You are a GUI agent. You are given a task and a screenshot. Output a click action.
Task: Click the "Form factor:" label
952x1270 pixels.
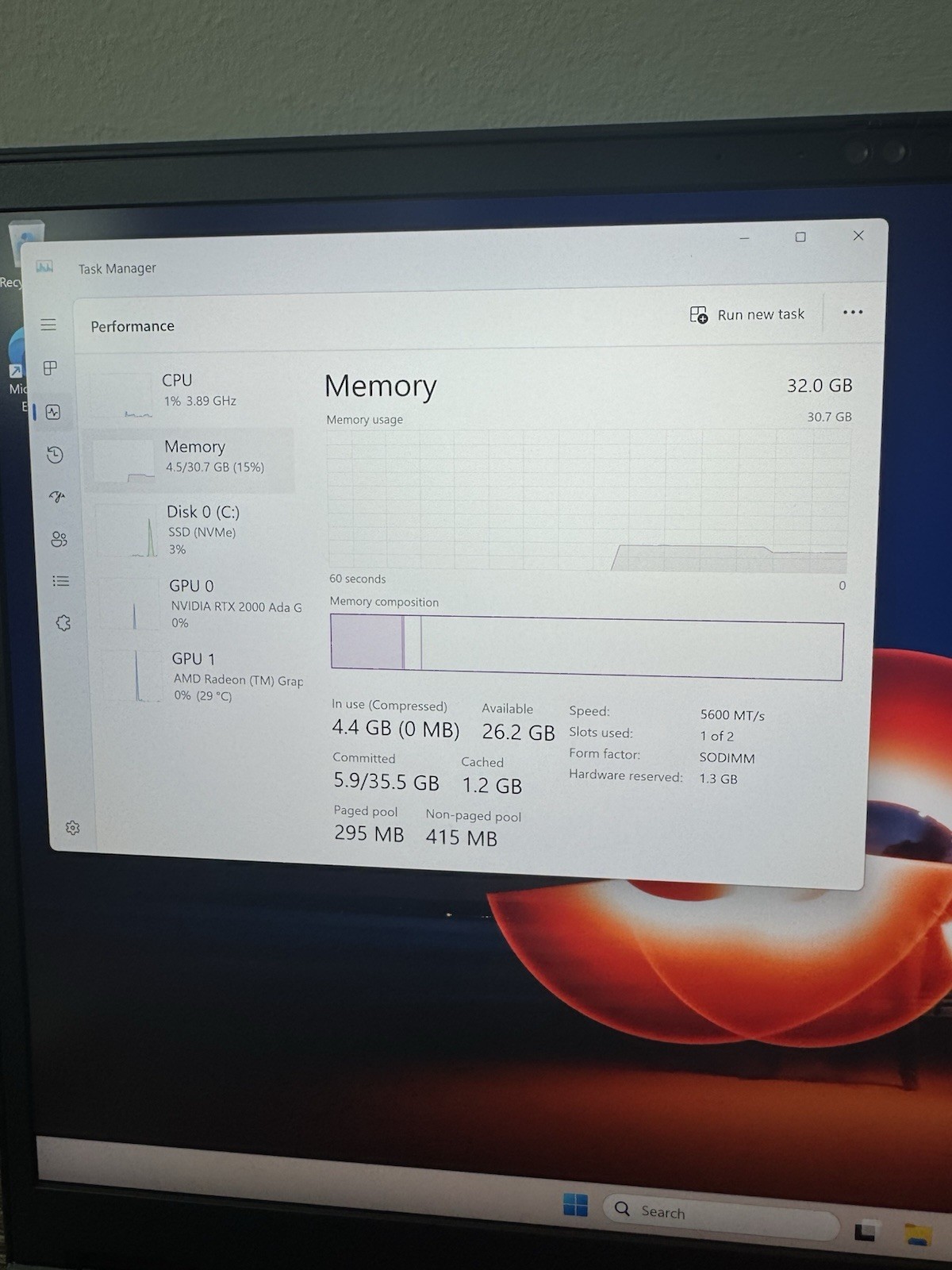click(605, 754)
